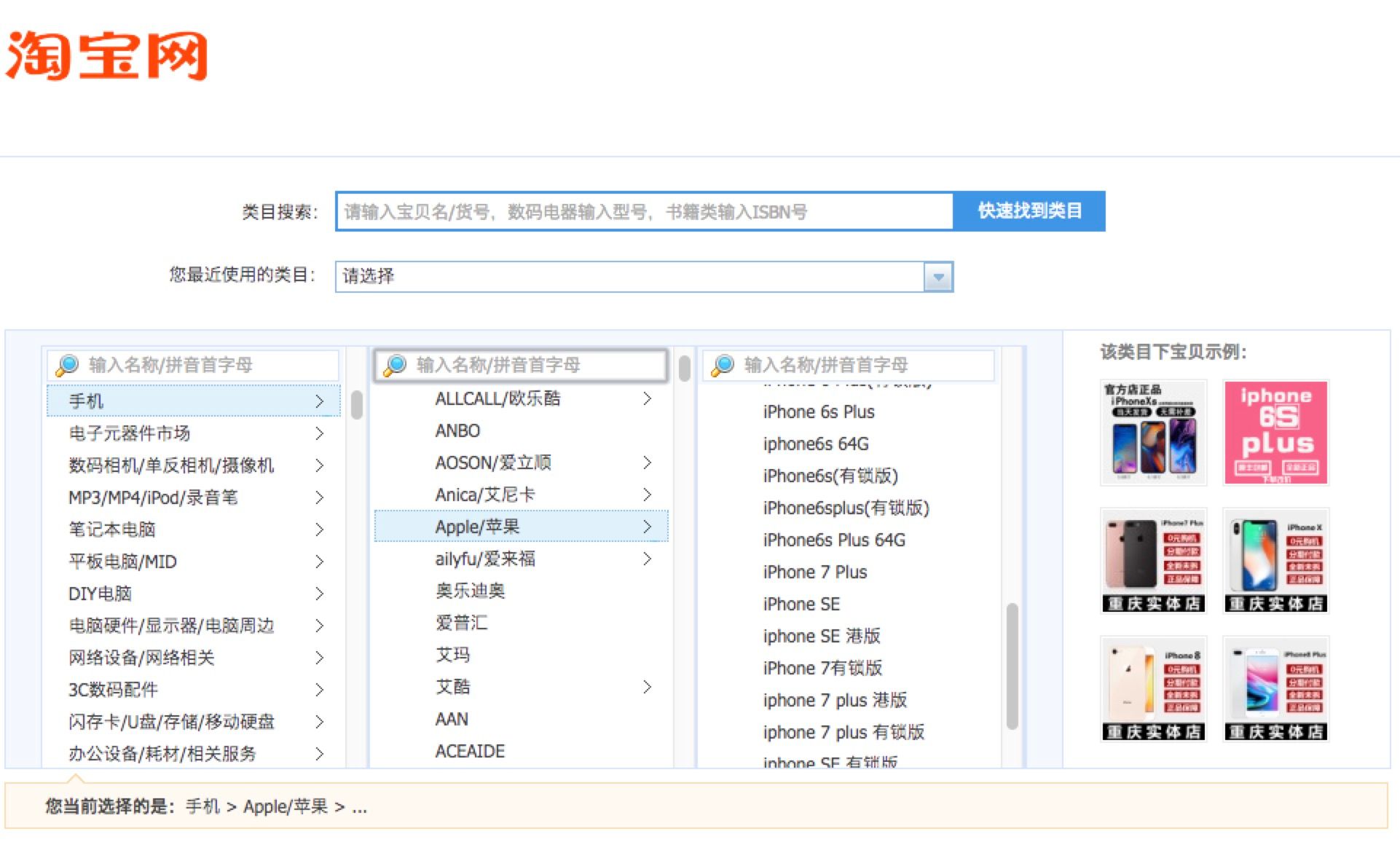Click first column name filter field
Viewport: 1400px width, 842px height.
coord(194,365)
